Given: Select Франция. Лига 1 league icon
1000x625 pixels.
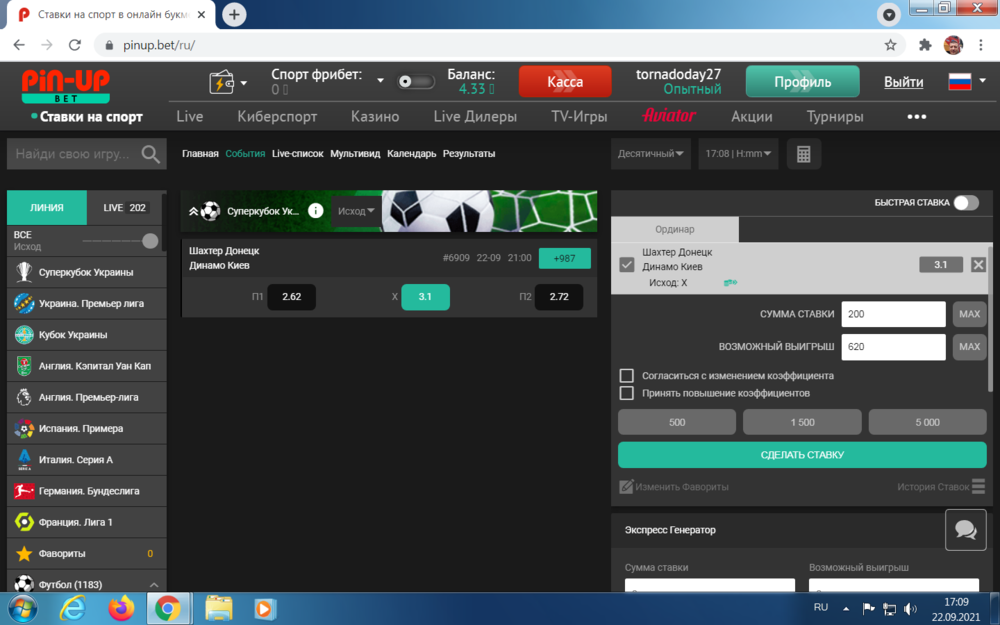Looking at the screenshot, I should tap(24, 522).
